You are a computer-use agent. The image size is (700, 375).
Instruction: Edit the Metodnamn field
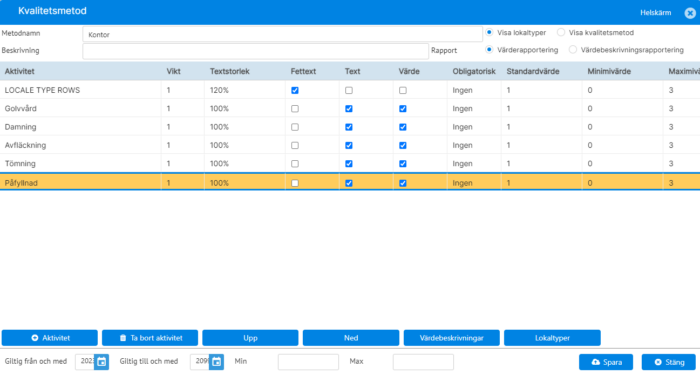pos(283,34)
